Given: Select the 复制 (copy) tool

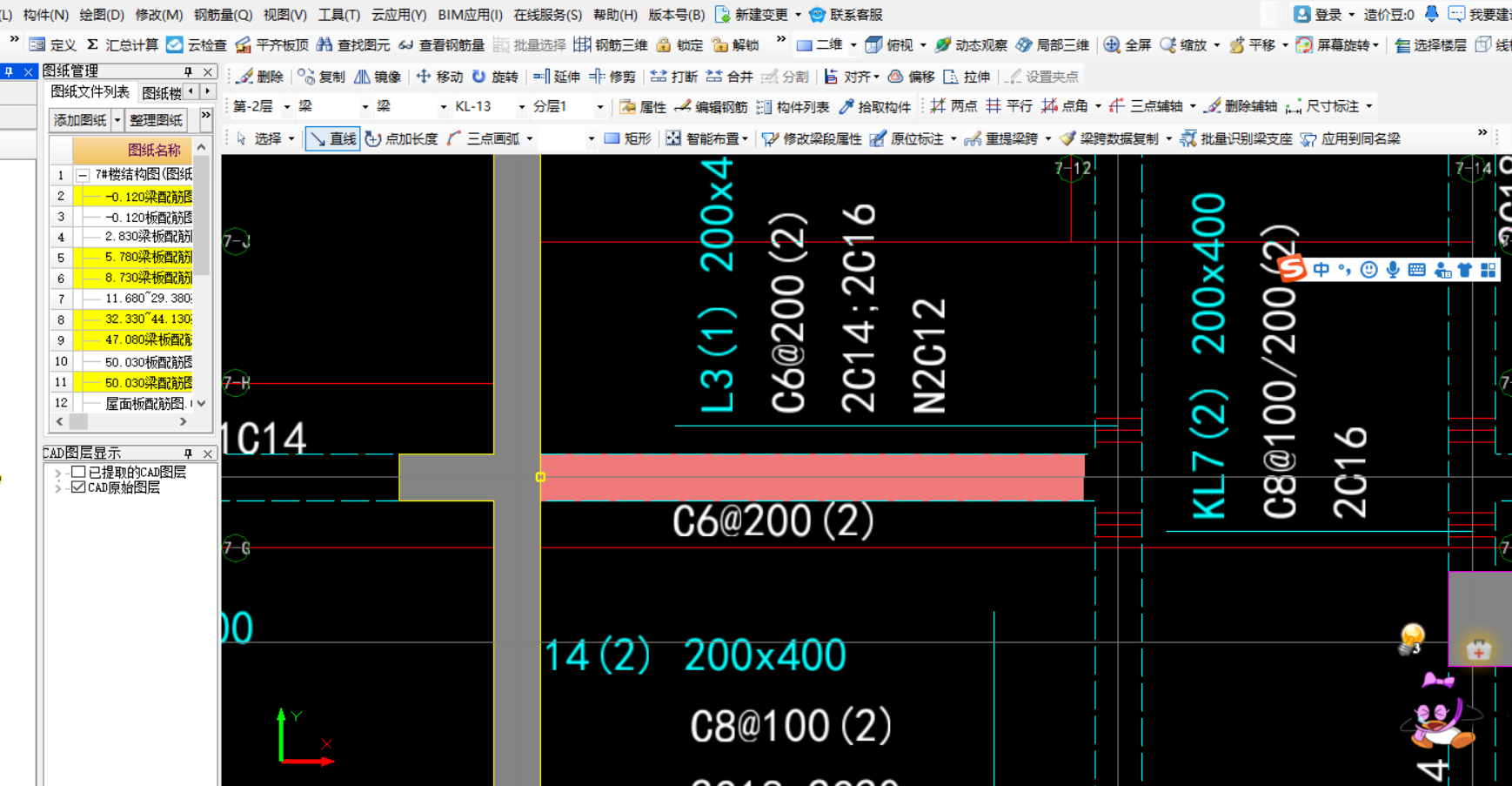Looking at the screenshot, I should pyautogui.click(x=321, y=77).
